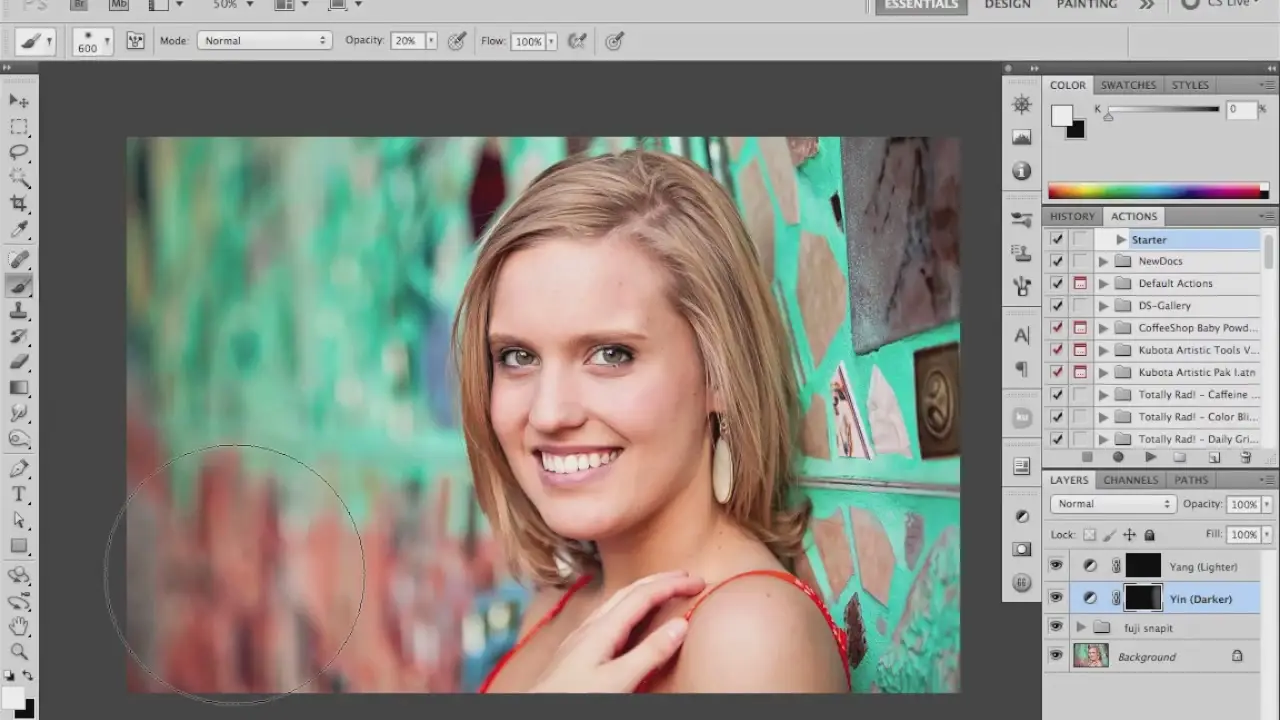Select the Rectangular Marquee tool
The height and width of the screenshot is (720, 1280).
coord(19,127)
